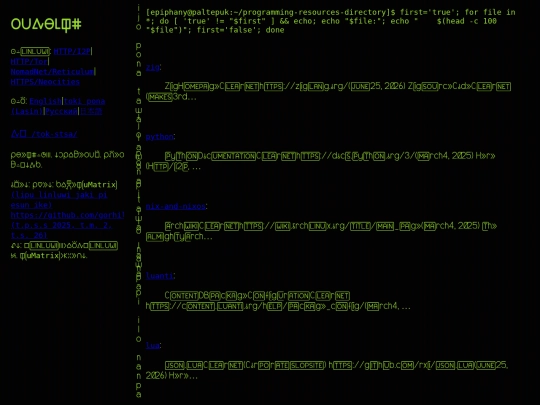Viewport: 540px width, 405px height.
Task: Follow the /tok-stsa/ directory link
Action: point(44,134)
